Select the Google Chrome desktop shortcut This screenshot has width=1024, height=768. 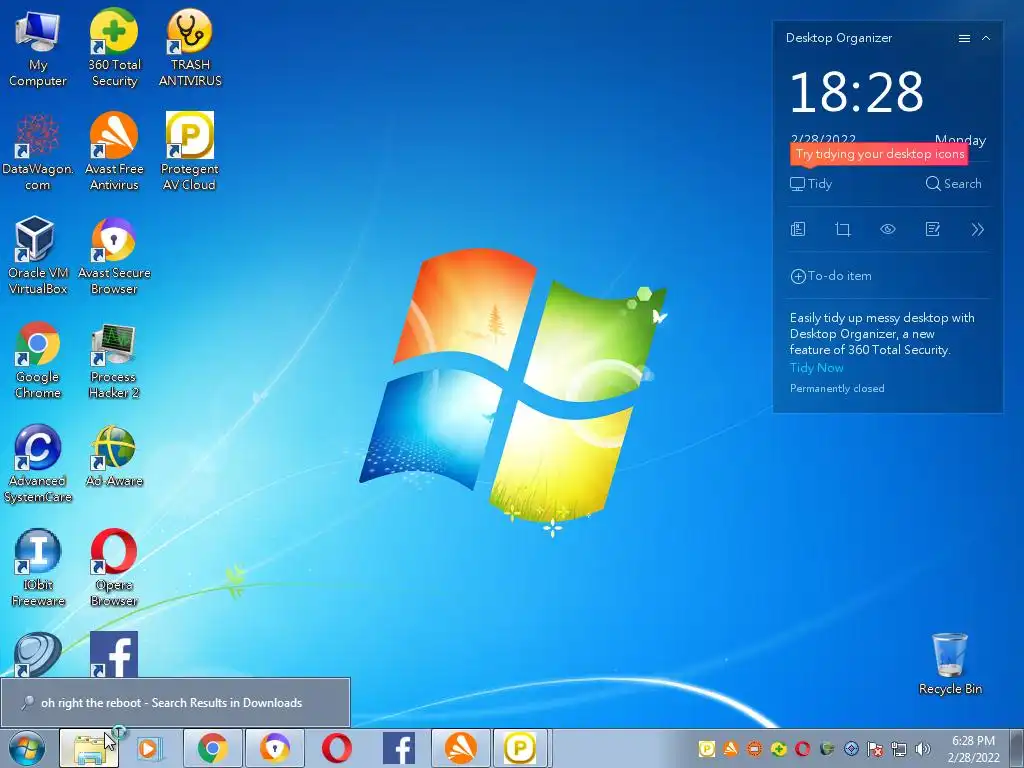point(38,360)
